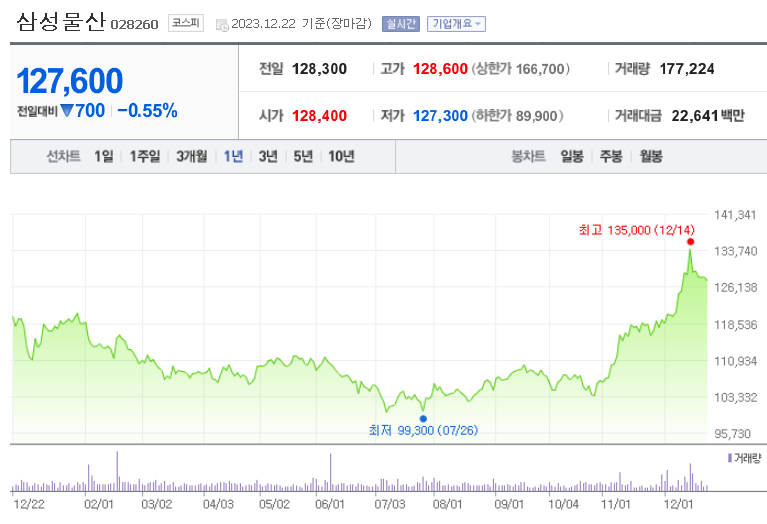Viewport: 767px width, 524px height.
Task: Click the 최저 99,300 (07/26) label
Action: (x=423, y=431)
